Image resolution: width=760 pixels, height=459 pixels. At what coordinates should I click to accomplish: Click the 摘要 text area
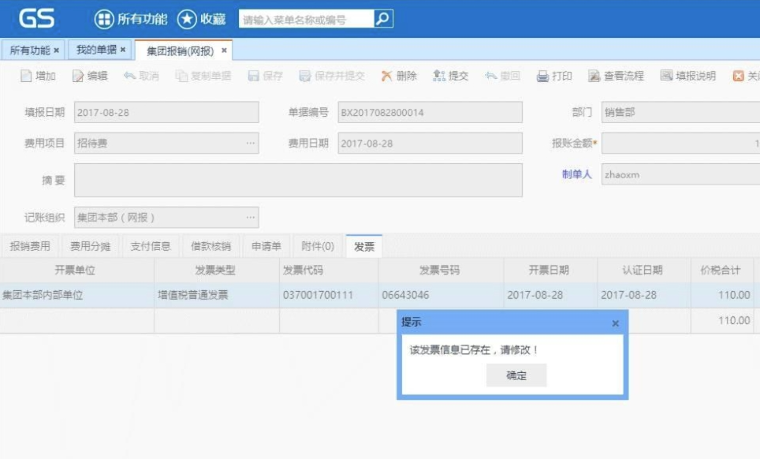[298, 180]
